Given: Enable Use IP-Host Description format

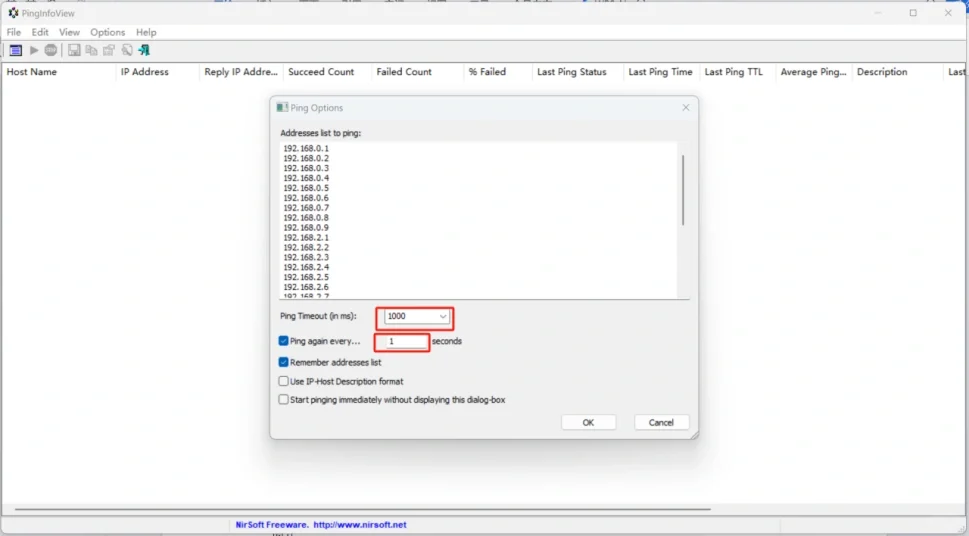Looking at the screenshot, I should (283, 381).
